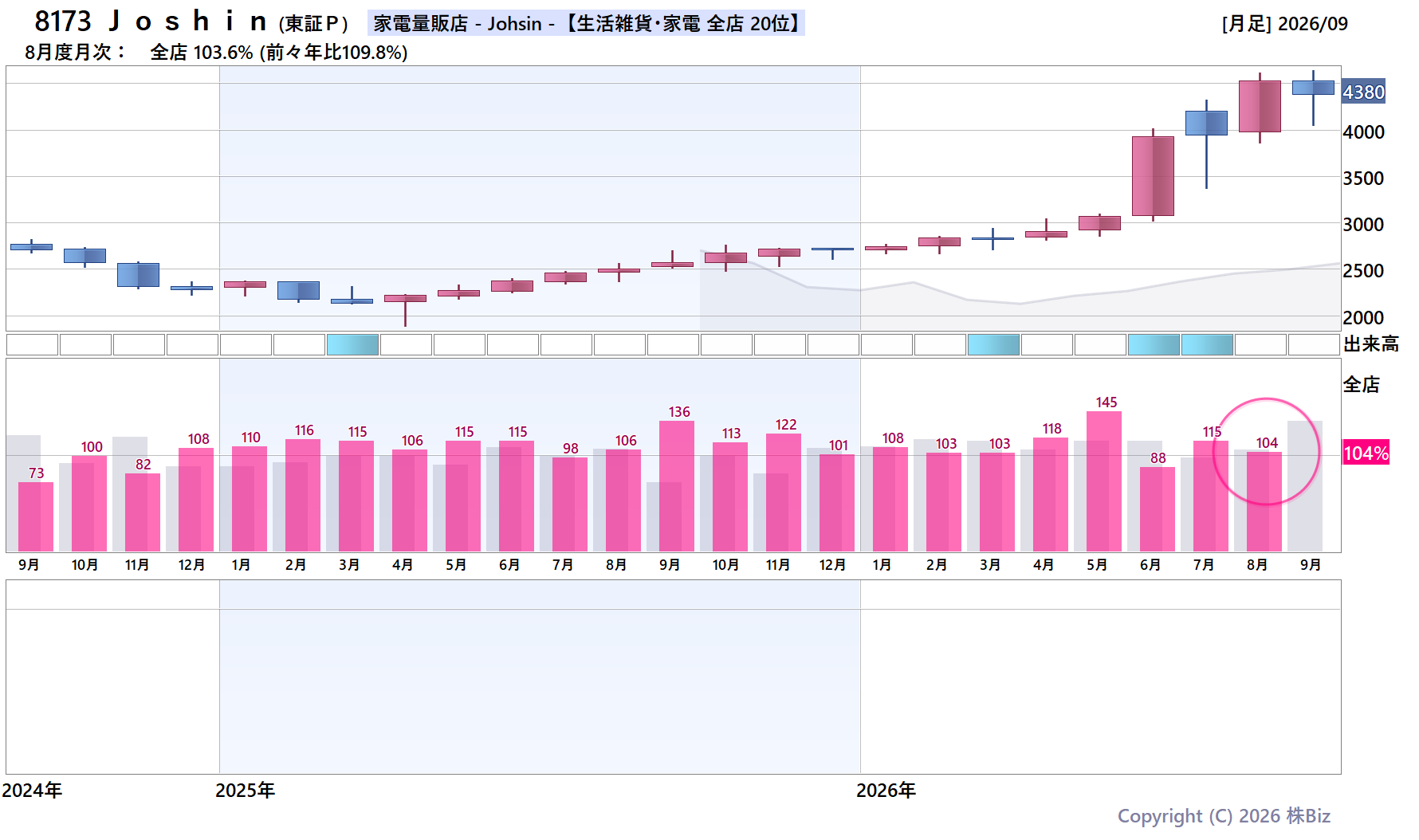Click the 2025年 year label

point(246,791)
